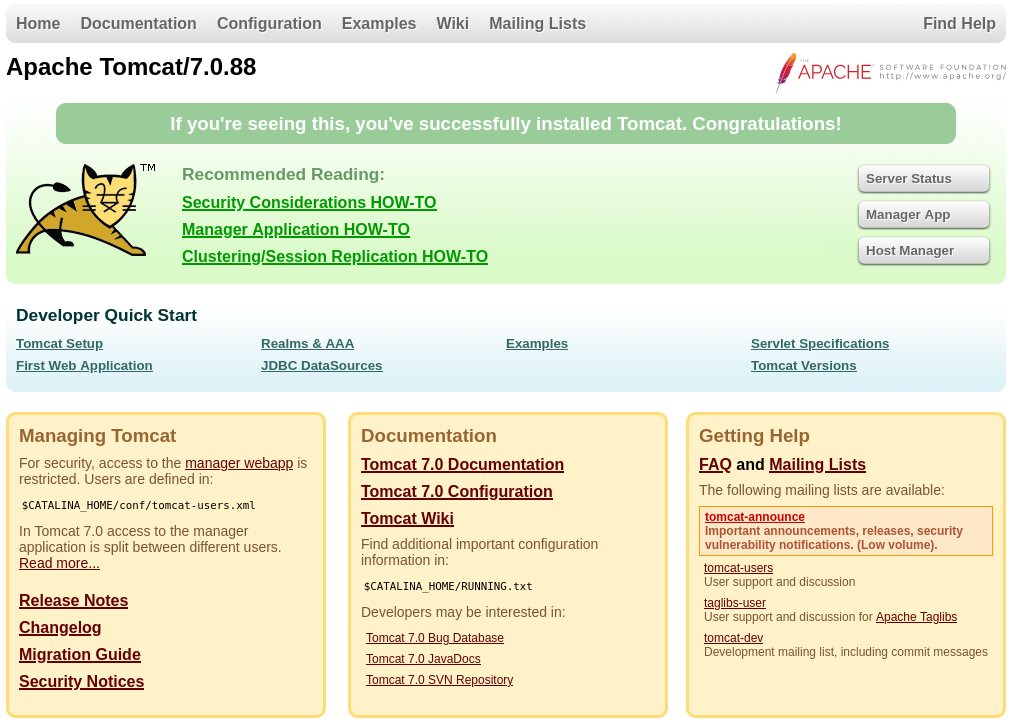
Task: Open Security Considerations HOW-TO link
Action: click(x=309, y=203)
